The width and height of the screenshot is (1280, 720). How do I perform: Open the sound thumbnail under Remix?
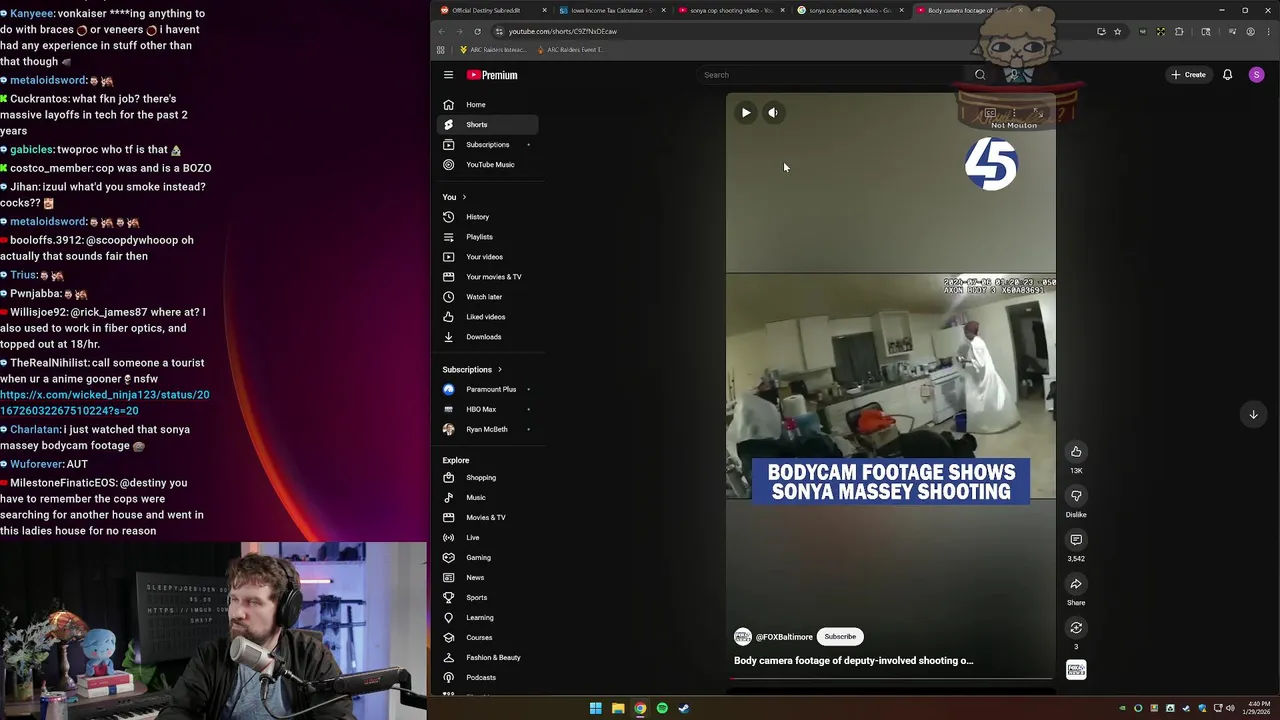tap(1076, 670)
